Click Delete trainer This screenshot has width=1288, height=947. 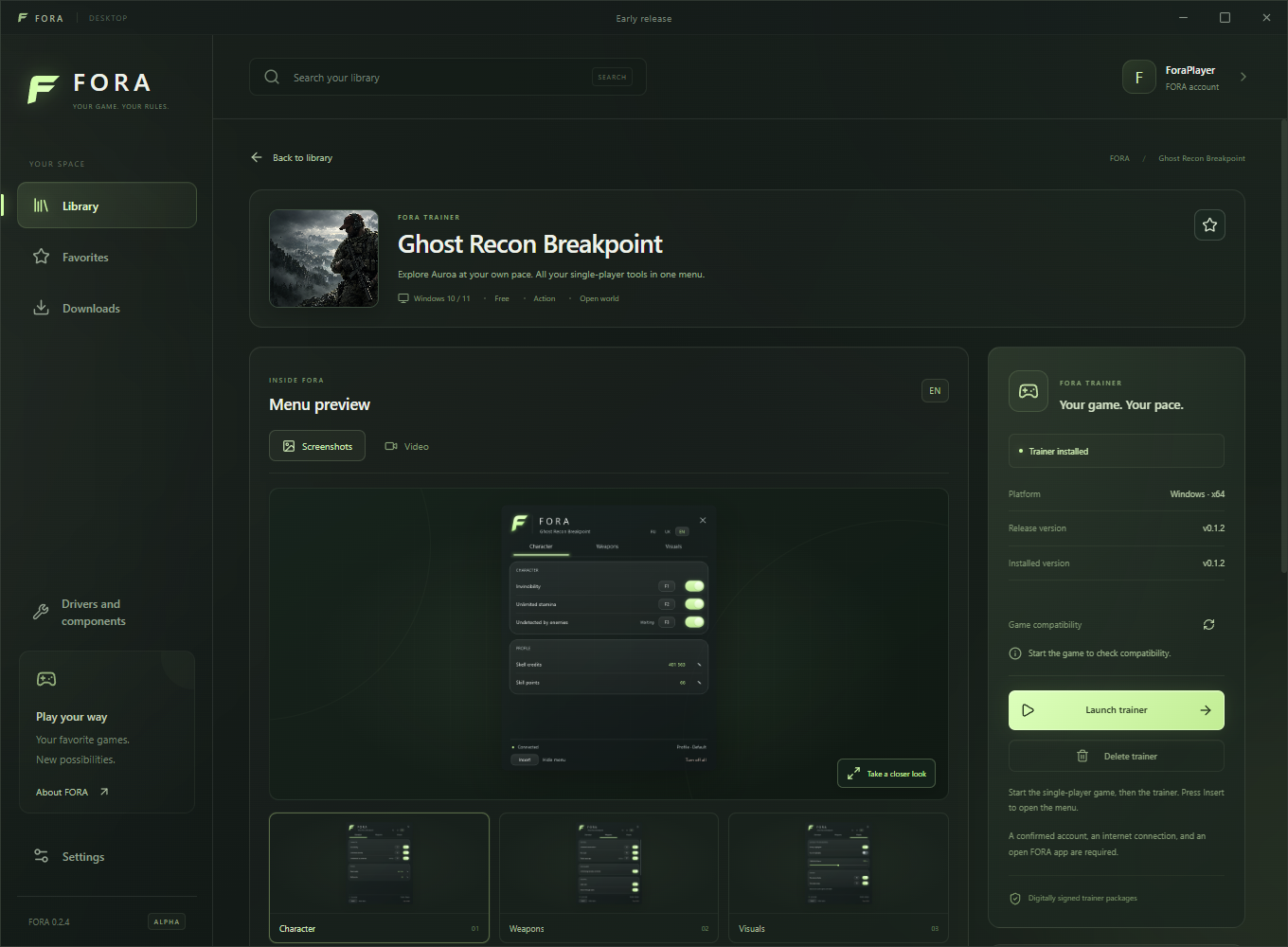click(x=1117, y=756)
